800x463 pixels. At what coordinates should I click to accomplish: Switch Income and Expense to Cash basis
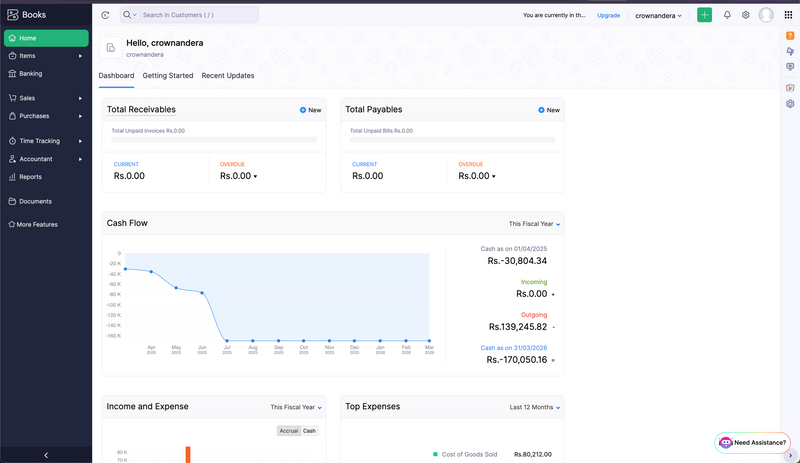[310, 431]
